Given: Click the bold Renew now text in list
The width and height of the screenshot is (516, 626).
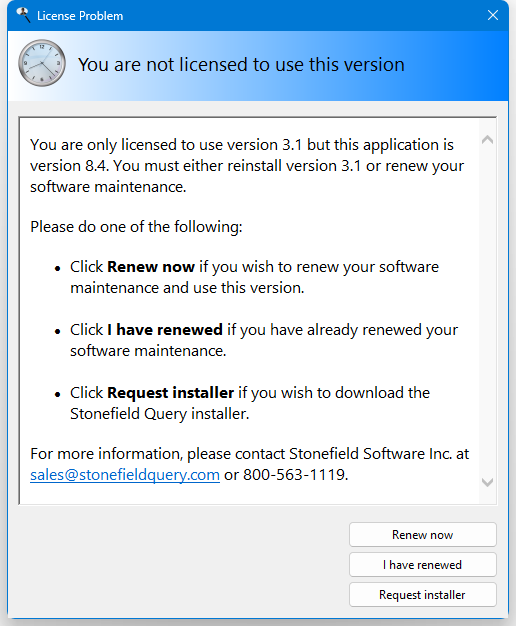Looking at the screenshot, I should click(x=151, y=267).
